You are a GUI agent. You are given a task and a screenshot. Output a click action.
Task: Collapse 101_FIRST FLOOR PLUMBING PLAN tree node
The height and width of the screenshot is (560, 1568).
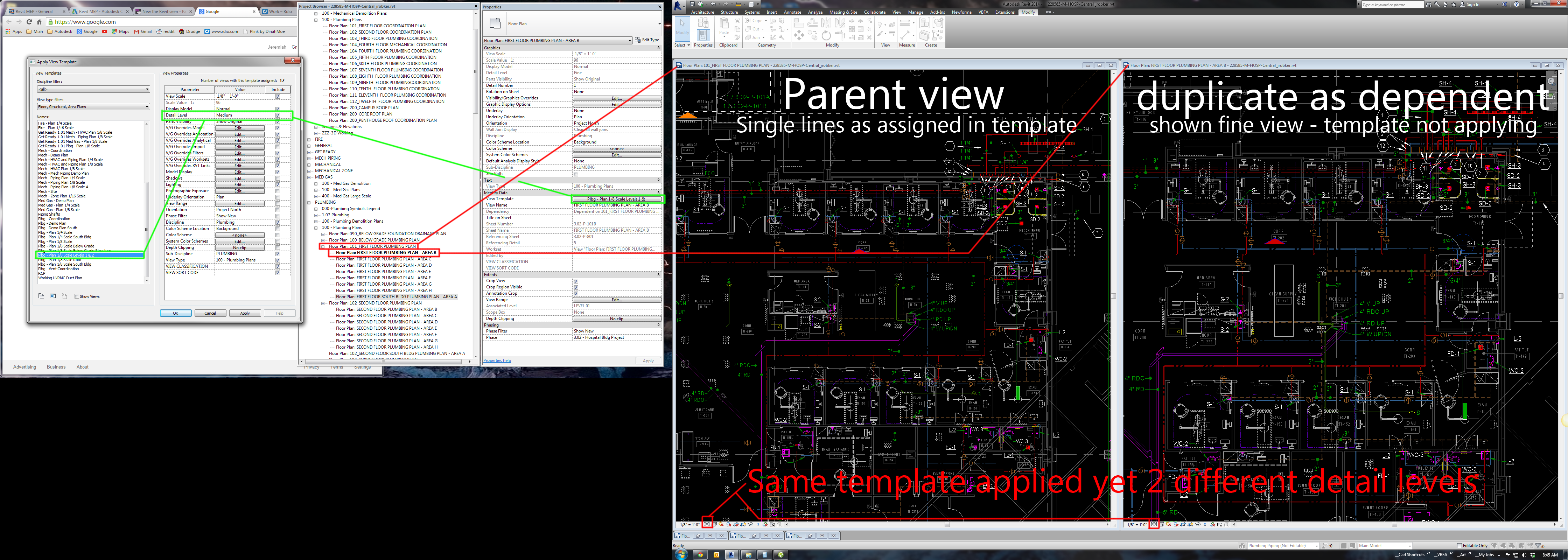point(323,246)
